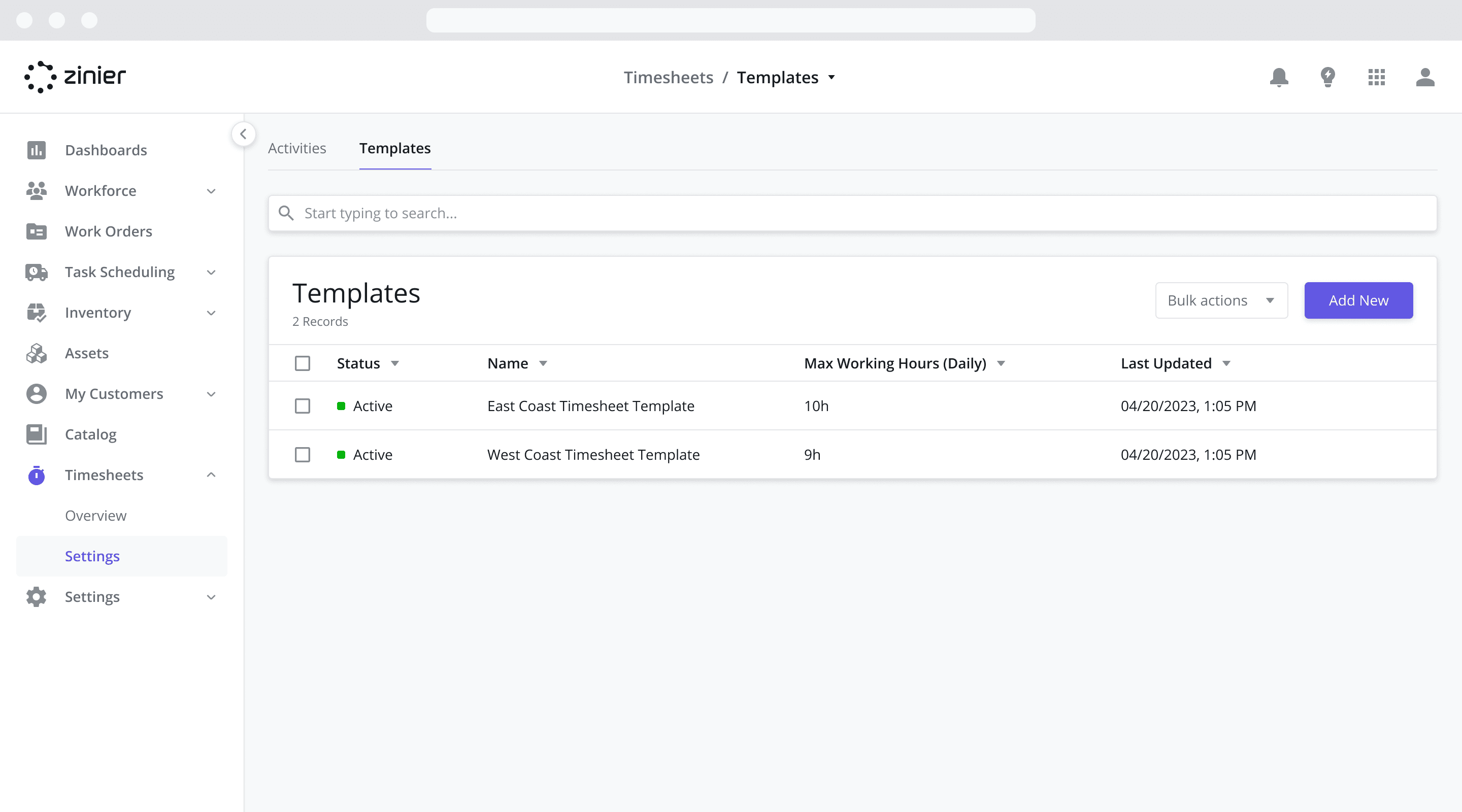Click the Workforce icon in sidebar
The width and height of the screenshot is (1462, 812).
(x=36, y=190)
